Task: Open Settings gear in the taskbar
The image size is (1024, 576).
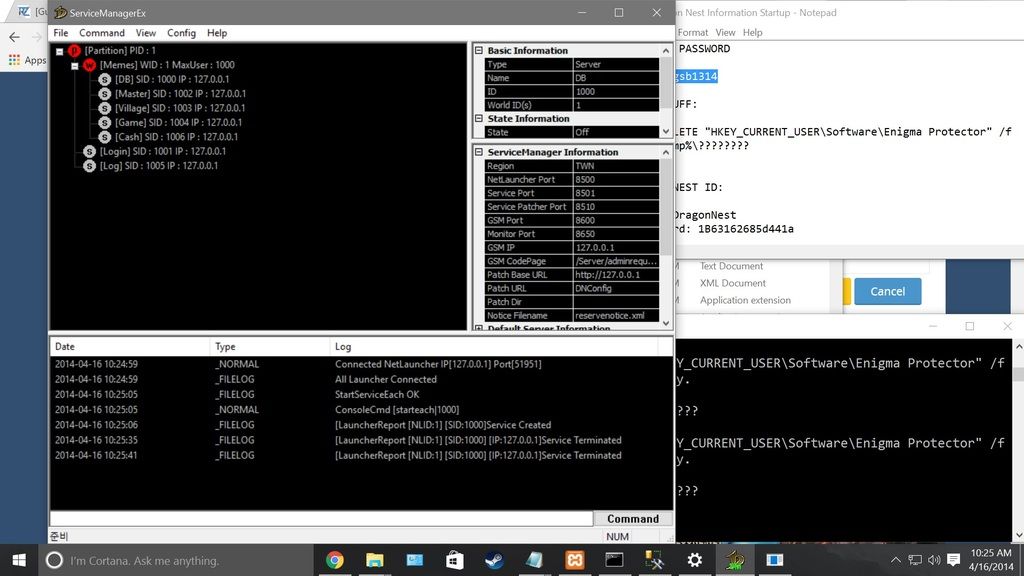Action: [x=694, y=560]
